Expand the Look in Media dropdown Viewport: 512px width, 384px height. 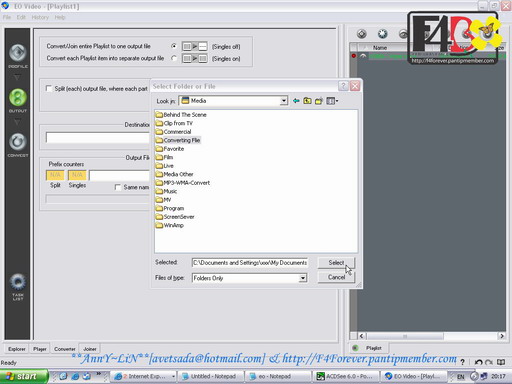coord(284,101)
